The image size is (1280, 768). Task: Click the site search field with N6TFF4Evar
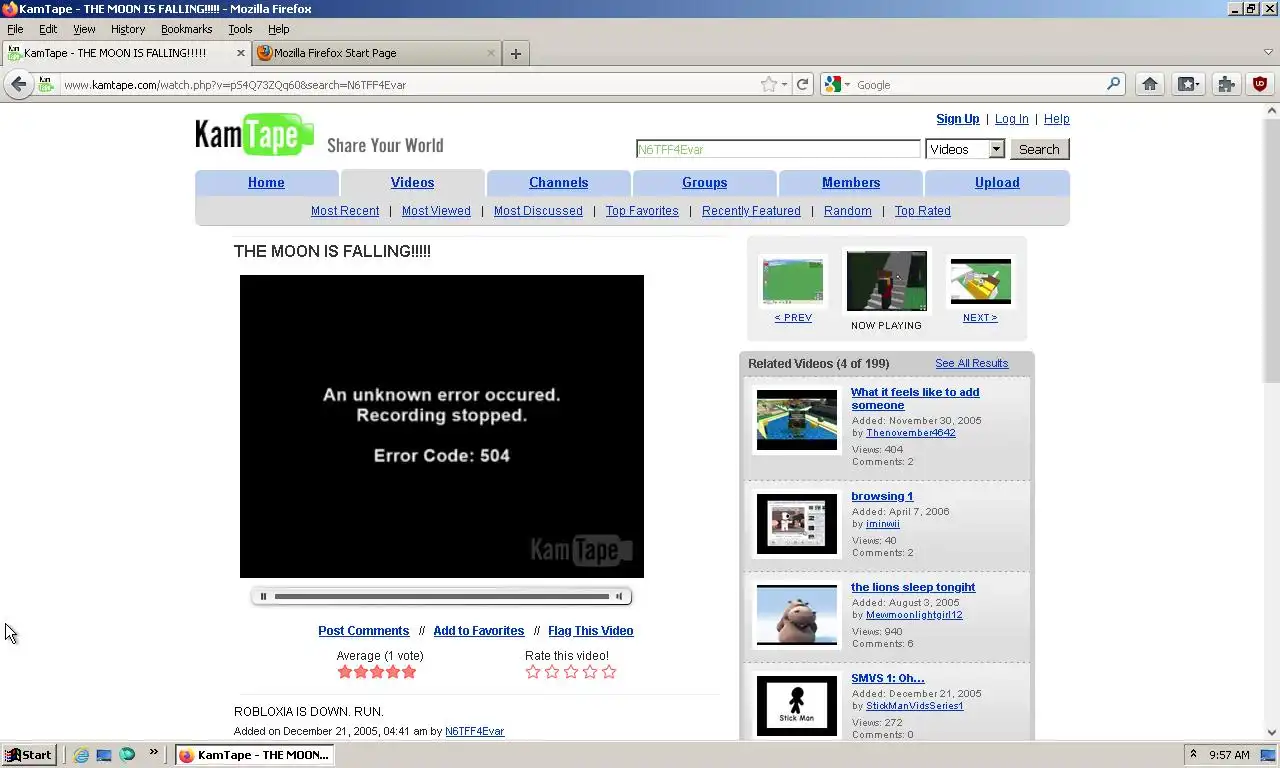pos(778,149)
